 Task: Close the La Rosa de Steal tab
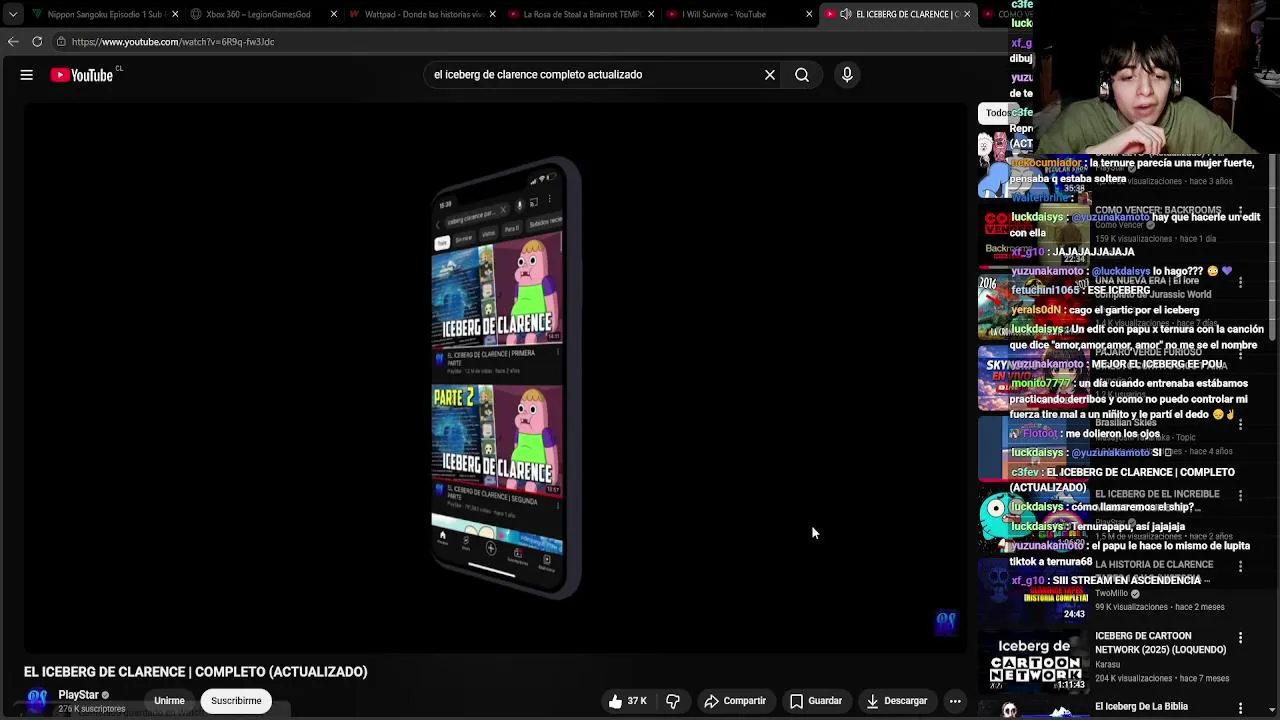(x=652, y=14)
